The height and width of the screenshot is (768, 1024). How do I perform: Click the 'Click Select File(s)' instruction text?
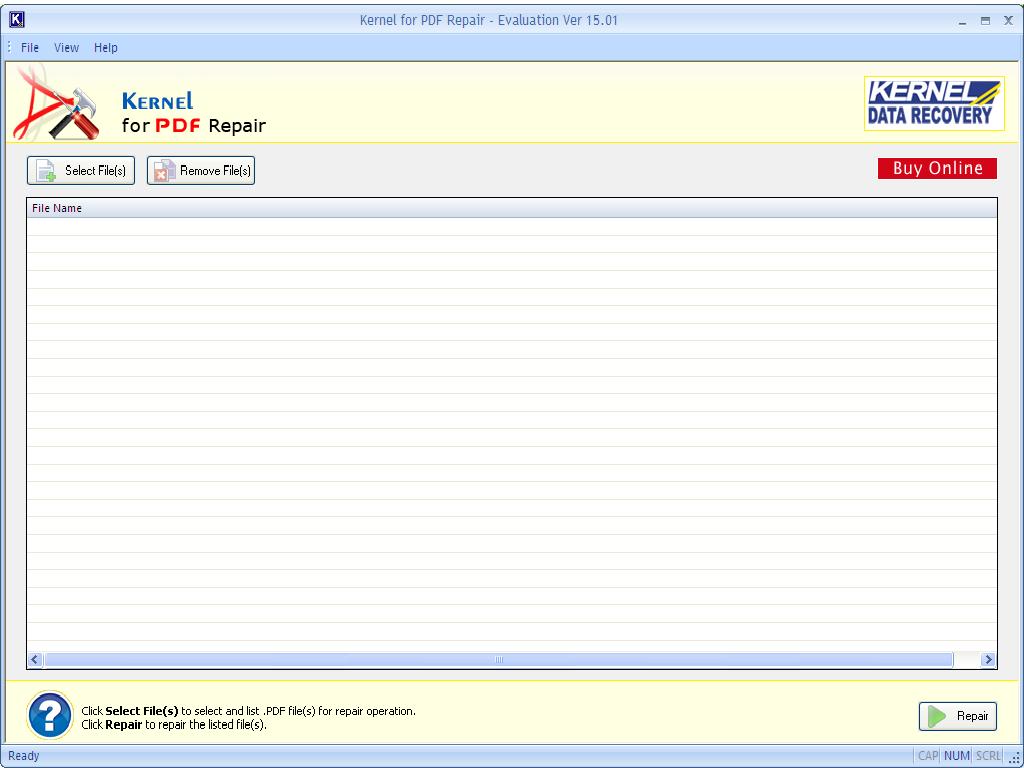(x=248, y=711)
